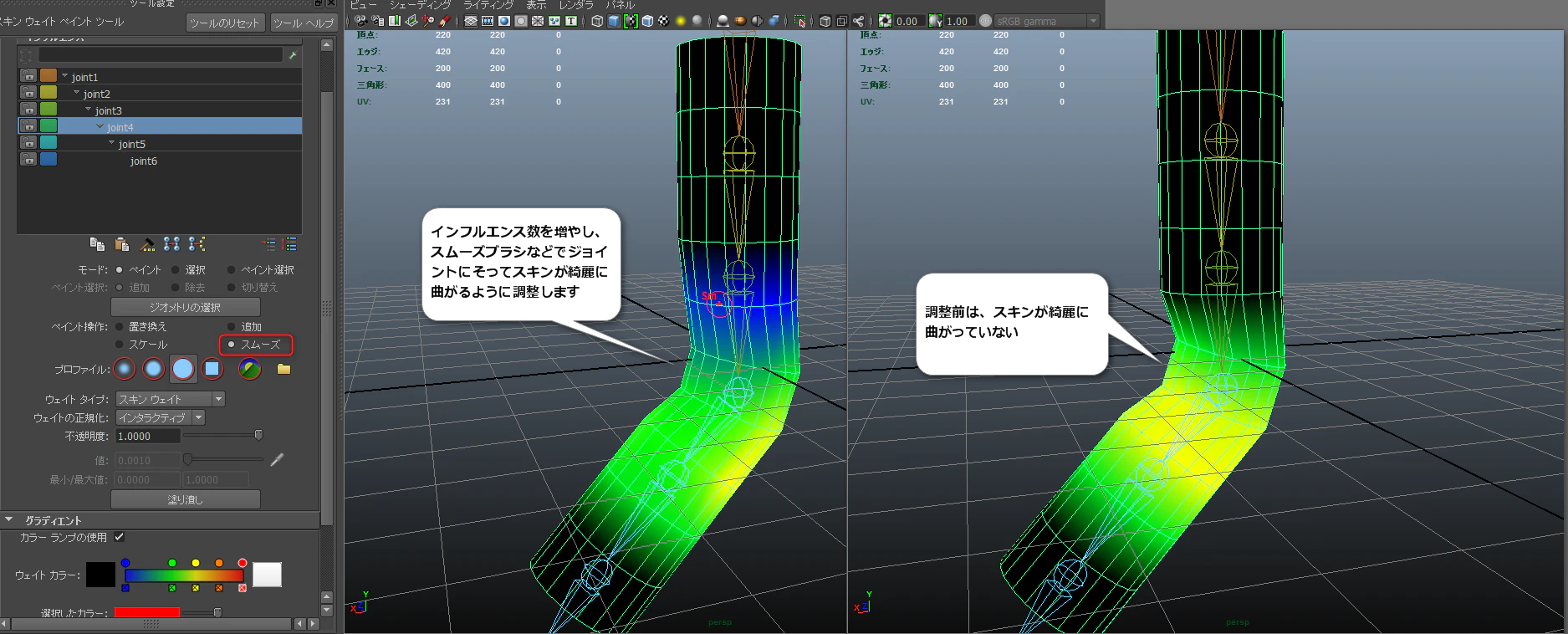
Task: Click the select camera icon in viewport toolbar
Action: coord(360,21)
